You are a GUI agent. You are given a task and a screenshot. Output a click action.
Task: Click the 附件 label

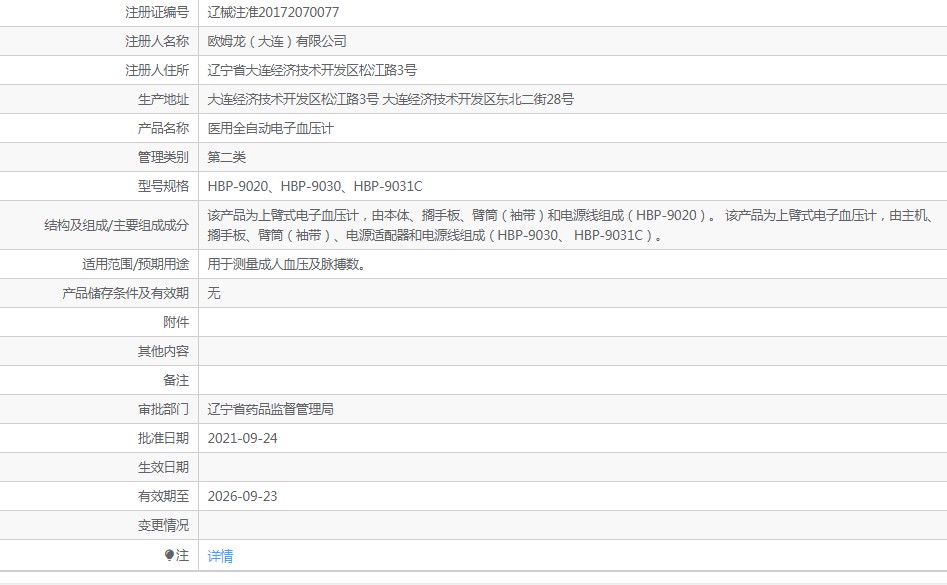click(x=176, y=322)
